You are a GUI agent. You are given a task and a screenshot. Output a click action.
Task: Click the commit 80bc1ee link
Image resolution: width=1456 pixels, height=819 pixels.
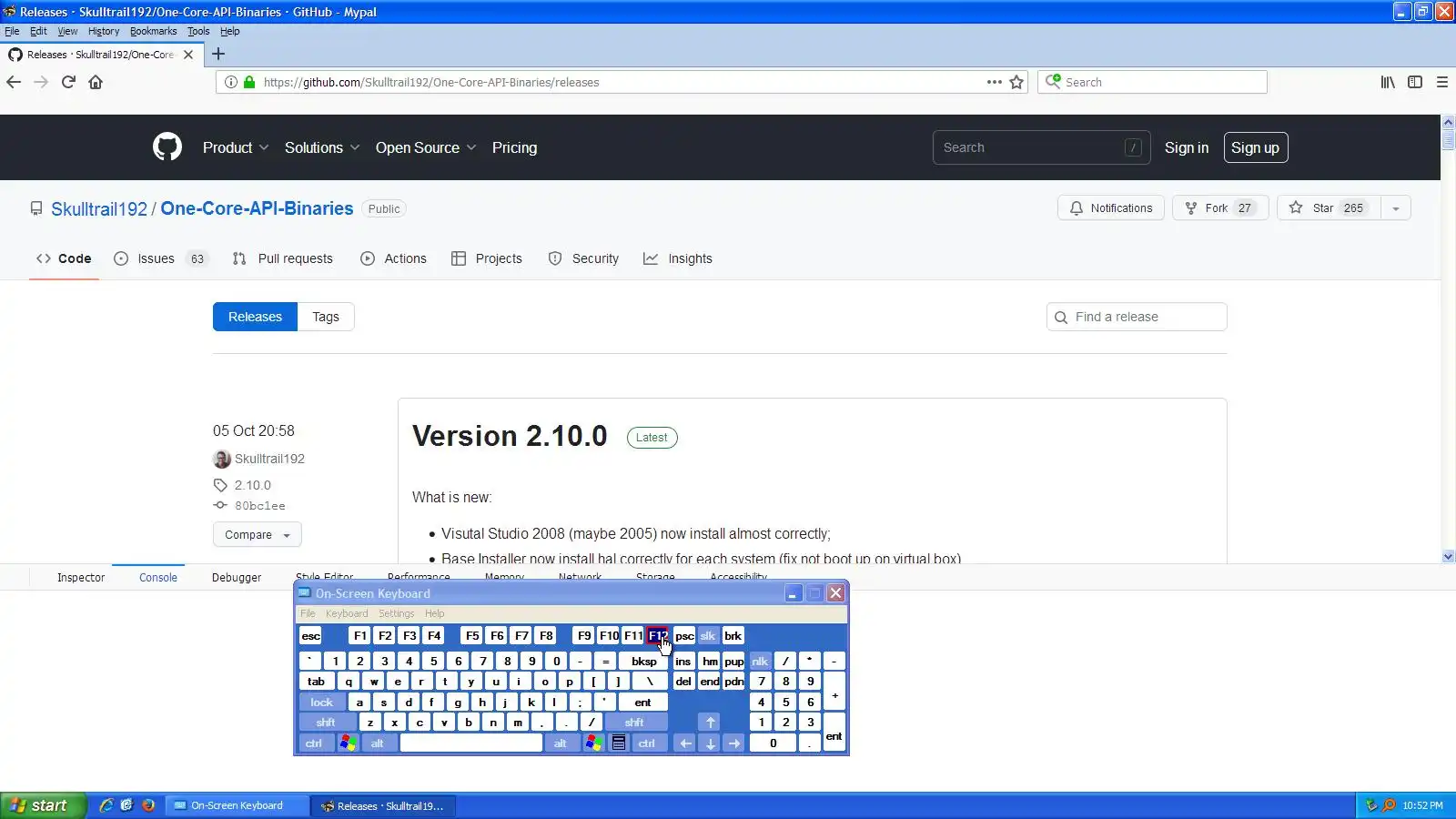[259, 506]
